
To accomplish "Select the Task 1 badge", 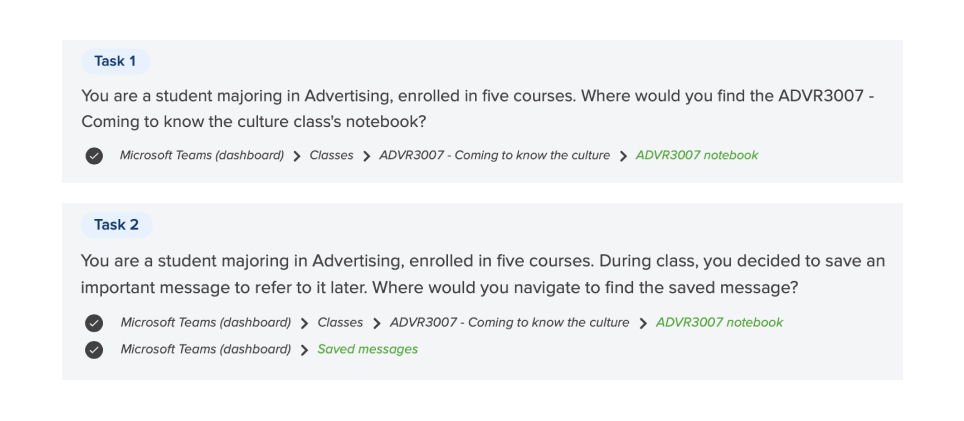I will (x=116, y=61).
